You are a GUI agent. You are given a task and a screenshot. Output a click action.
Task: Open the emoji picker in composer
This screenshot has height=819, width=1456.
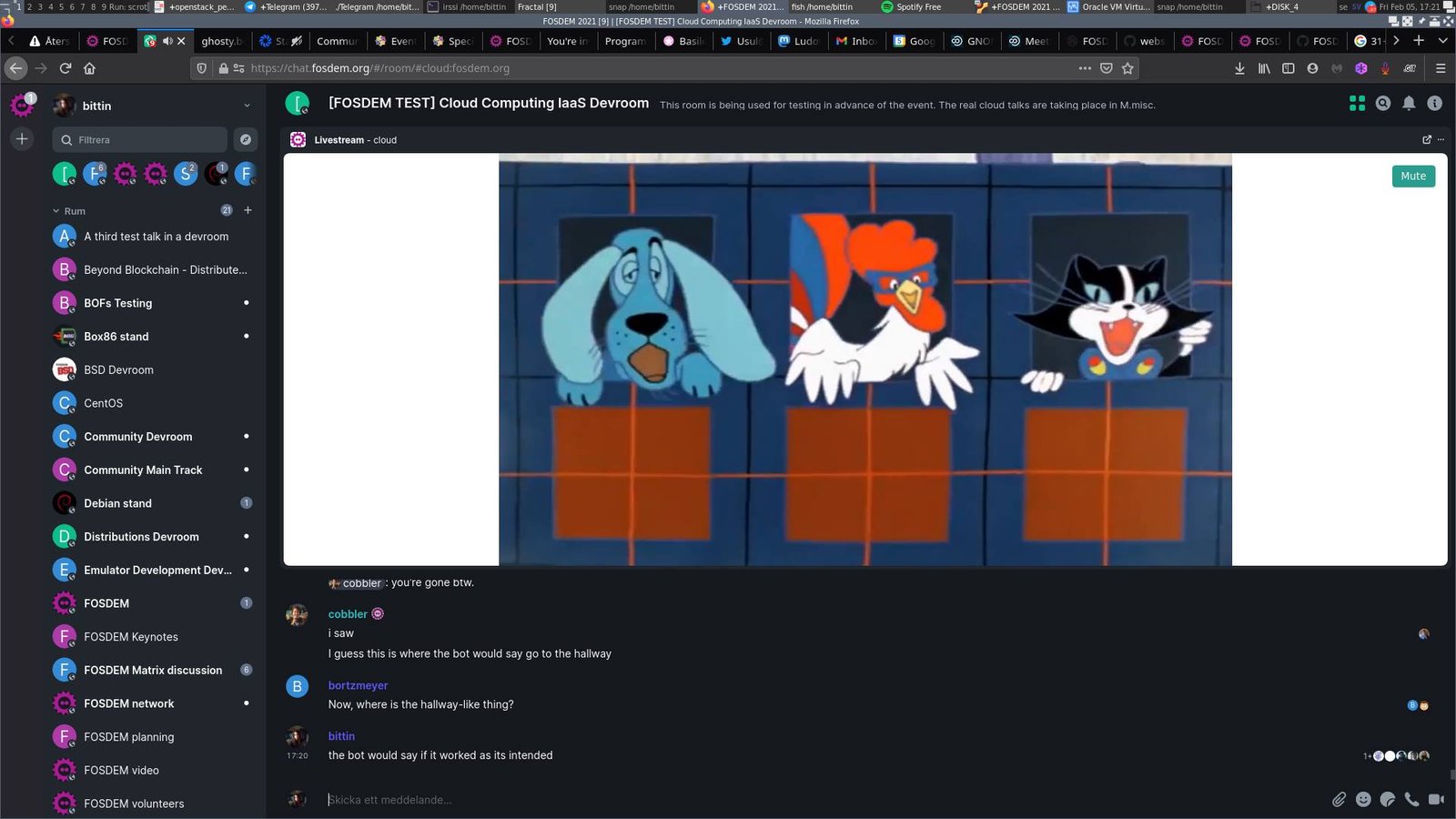pyautogui.click(x=1363, y=799)
